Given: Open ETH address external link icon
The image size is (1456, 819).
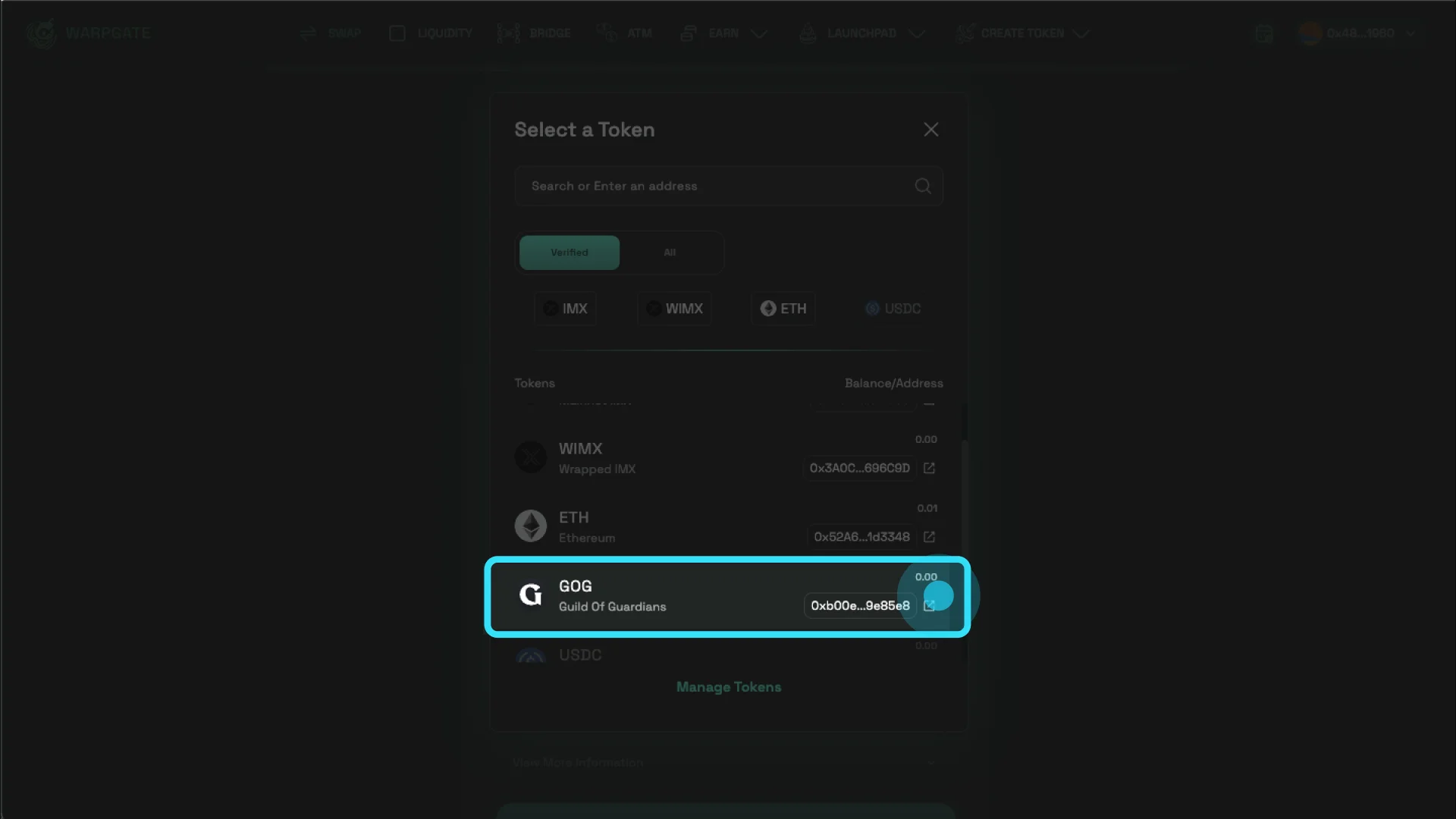Looking at the screenshot, I should (x=929, y=537).
